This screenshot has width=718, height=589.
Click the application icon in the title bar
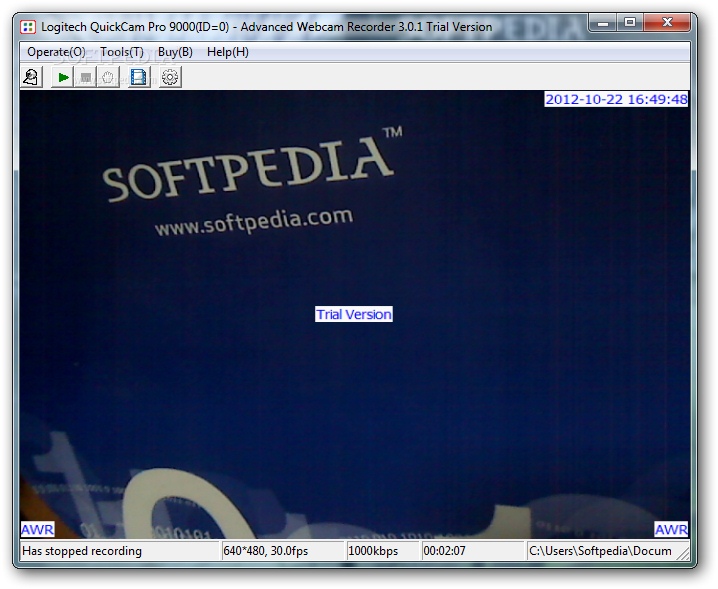[x=27, y=27]
